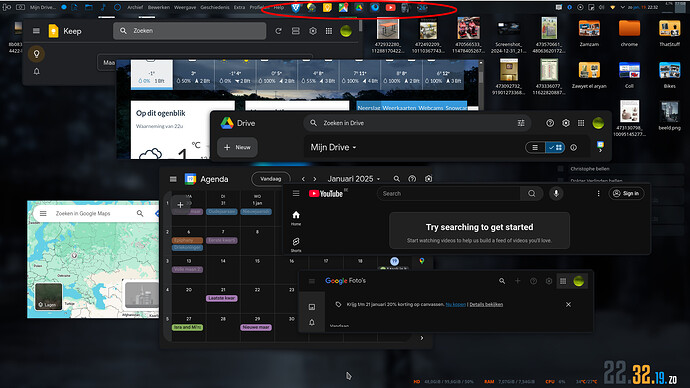Select the Notes lightbulb in Keep sidebar

tap(37, 54)
